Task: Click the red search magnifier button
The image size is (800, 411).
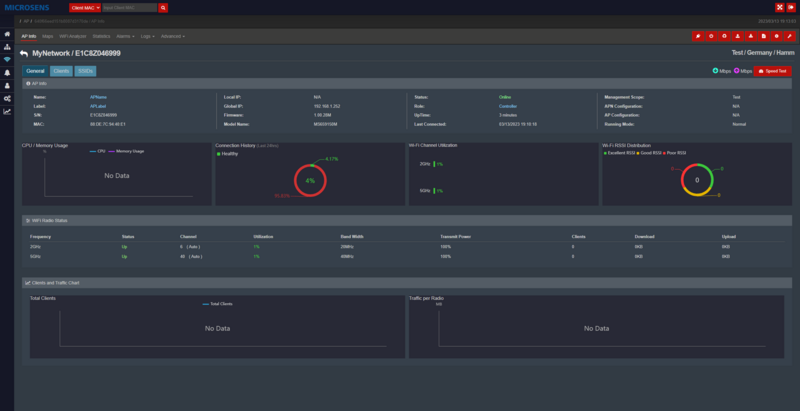Action: pyautogui.click(x=163, y=7)
